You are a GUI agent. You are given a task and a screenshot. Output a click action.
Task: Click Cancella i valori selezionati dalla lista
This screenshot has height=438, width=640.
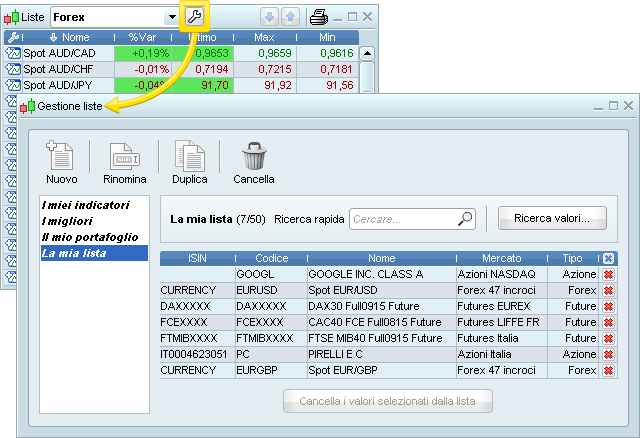(388, 402)
